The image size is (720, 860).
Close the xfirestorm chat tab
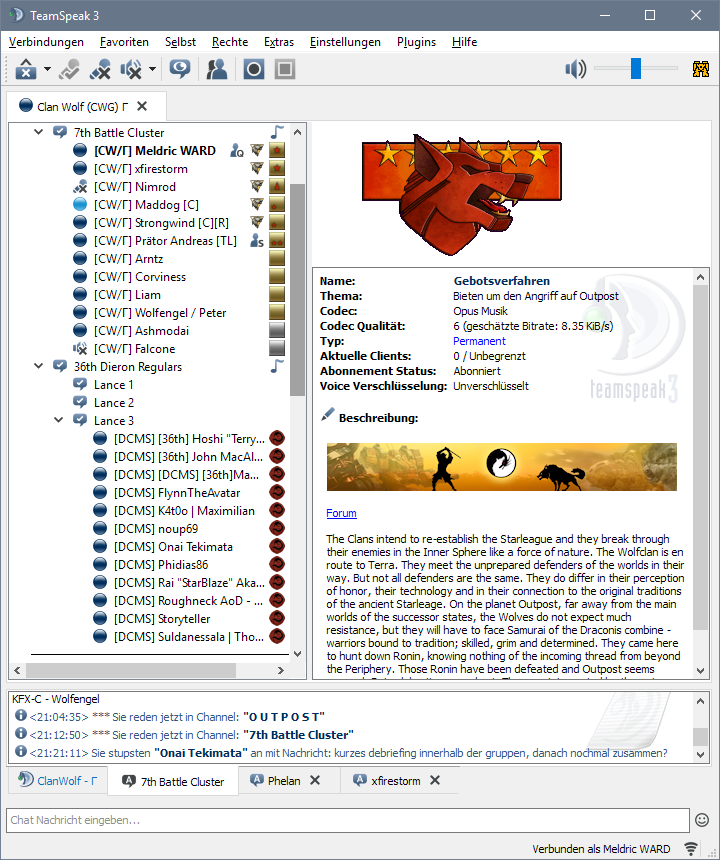pos(433,781)
